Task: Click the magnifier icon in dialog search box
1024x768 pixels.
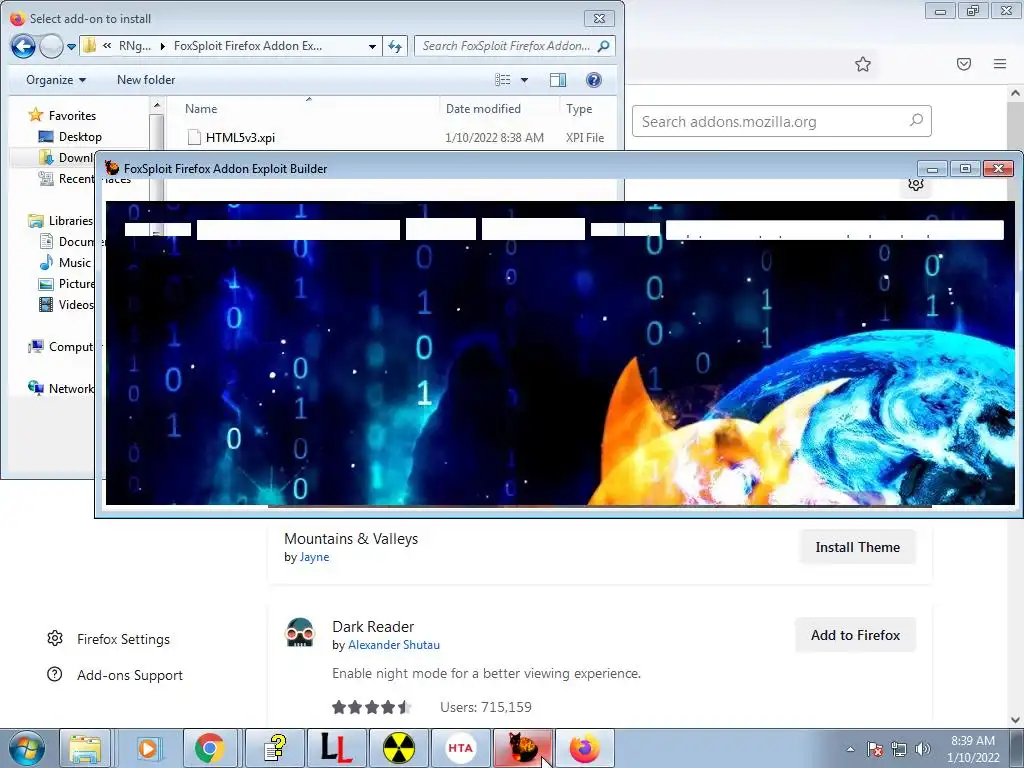Action: [x=604, y=46]
